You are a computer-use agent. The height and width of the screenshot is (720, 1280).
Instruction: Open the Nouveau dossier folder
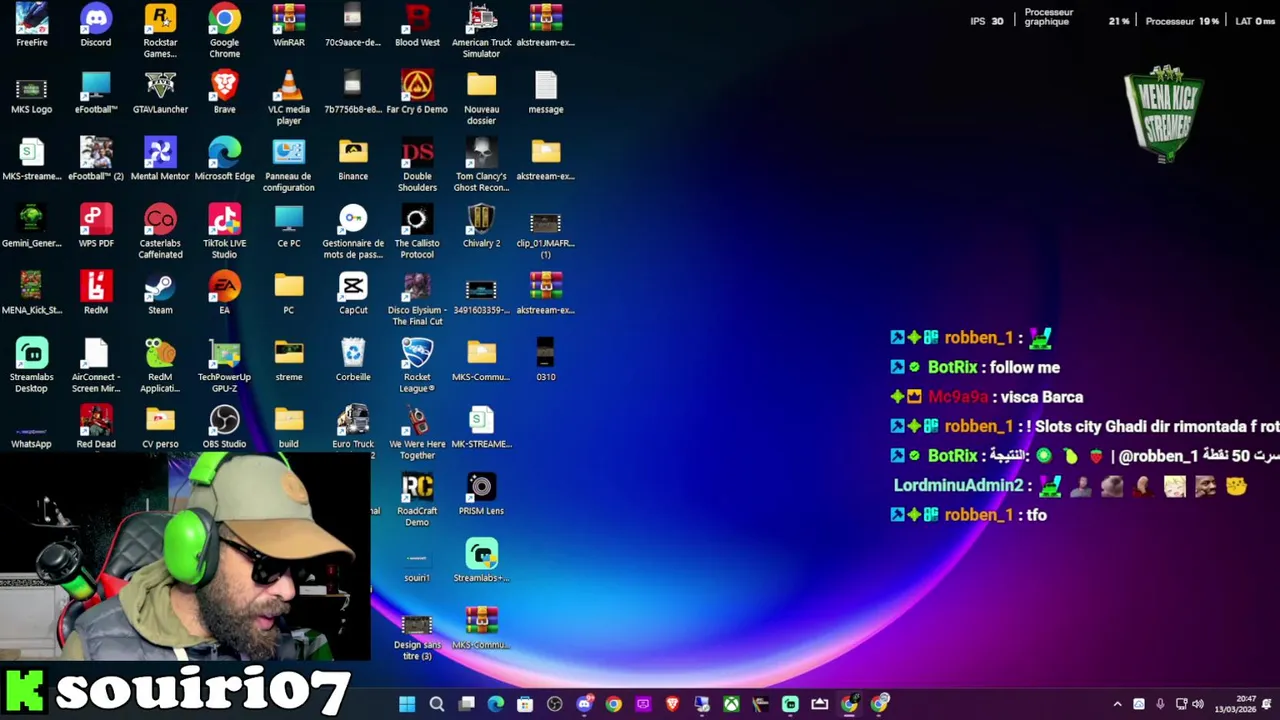[481, 98]
